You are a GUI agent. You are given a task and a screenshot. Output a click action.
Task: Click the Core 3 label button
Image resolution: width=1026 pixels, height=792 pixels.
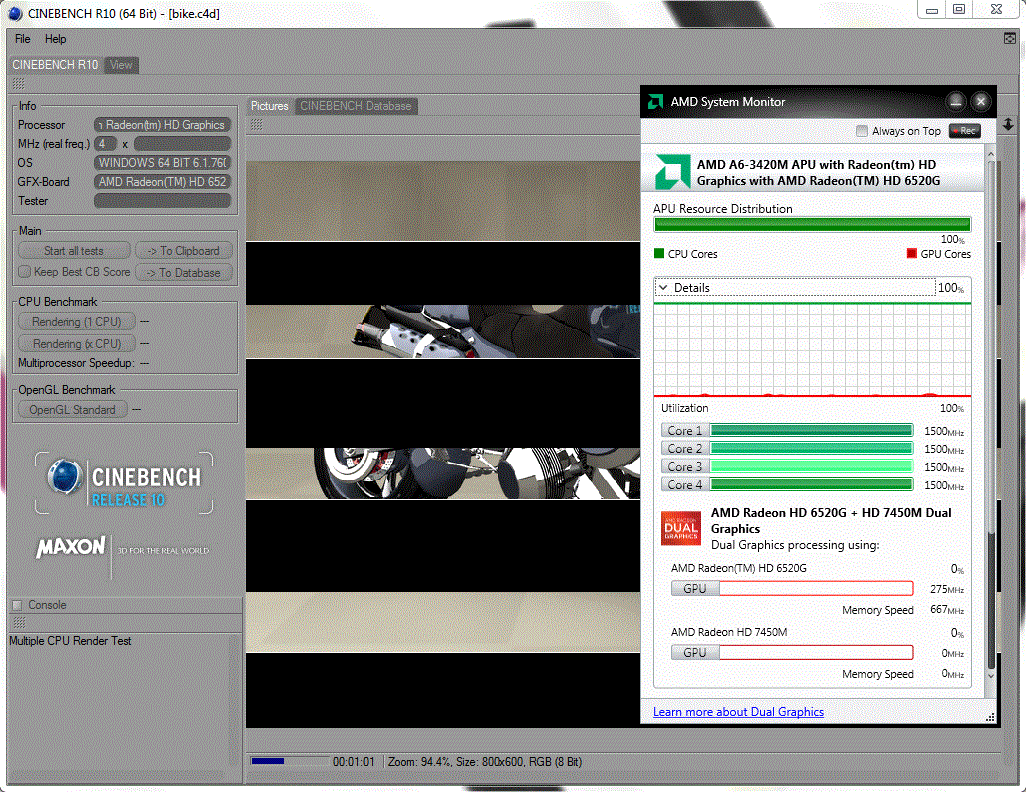click(x=684, y=467)
